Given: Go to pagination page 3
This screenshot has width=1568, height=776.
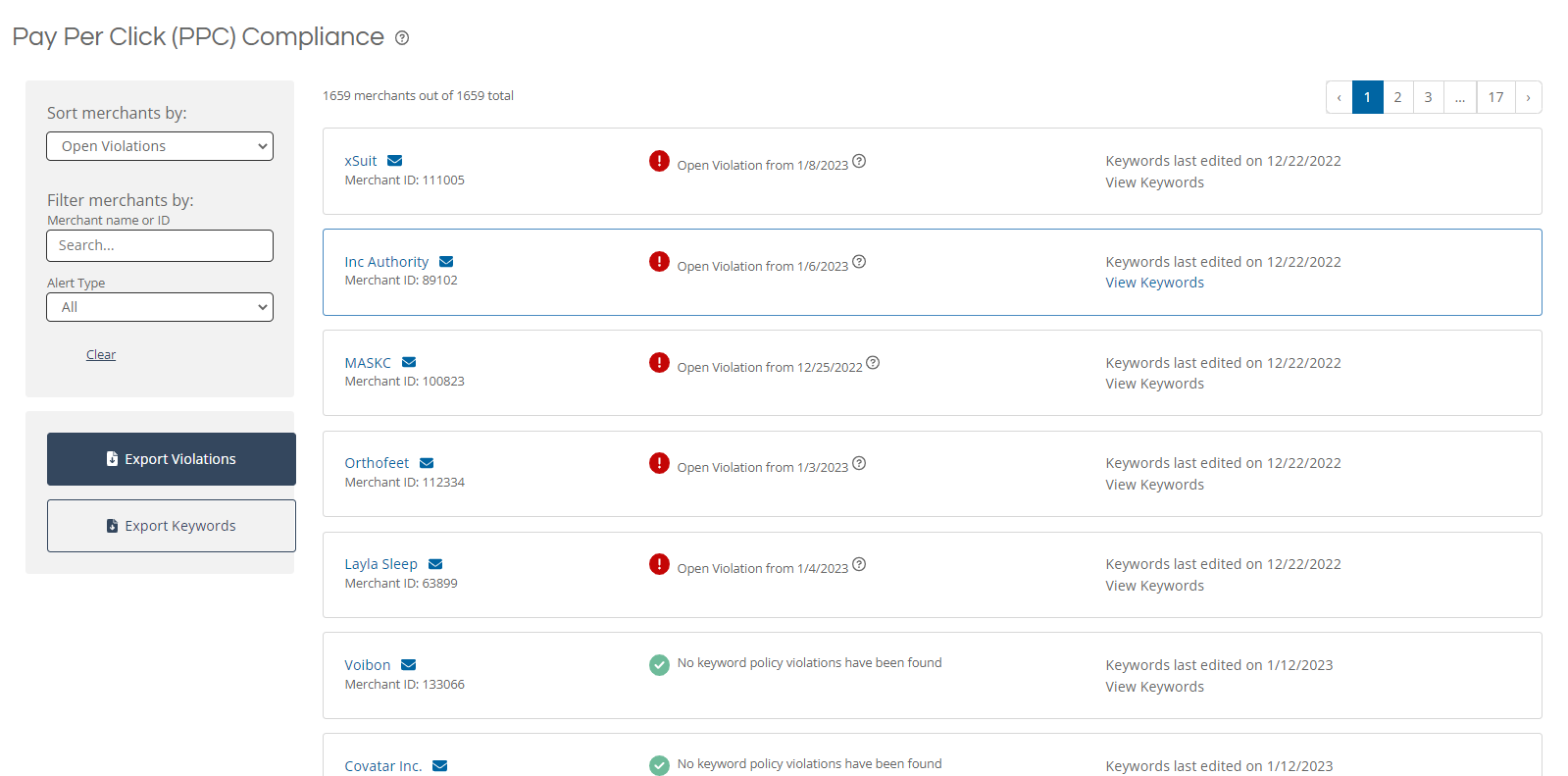Looking at the screenshot, I should pos(1429,97).
